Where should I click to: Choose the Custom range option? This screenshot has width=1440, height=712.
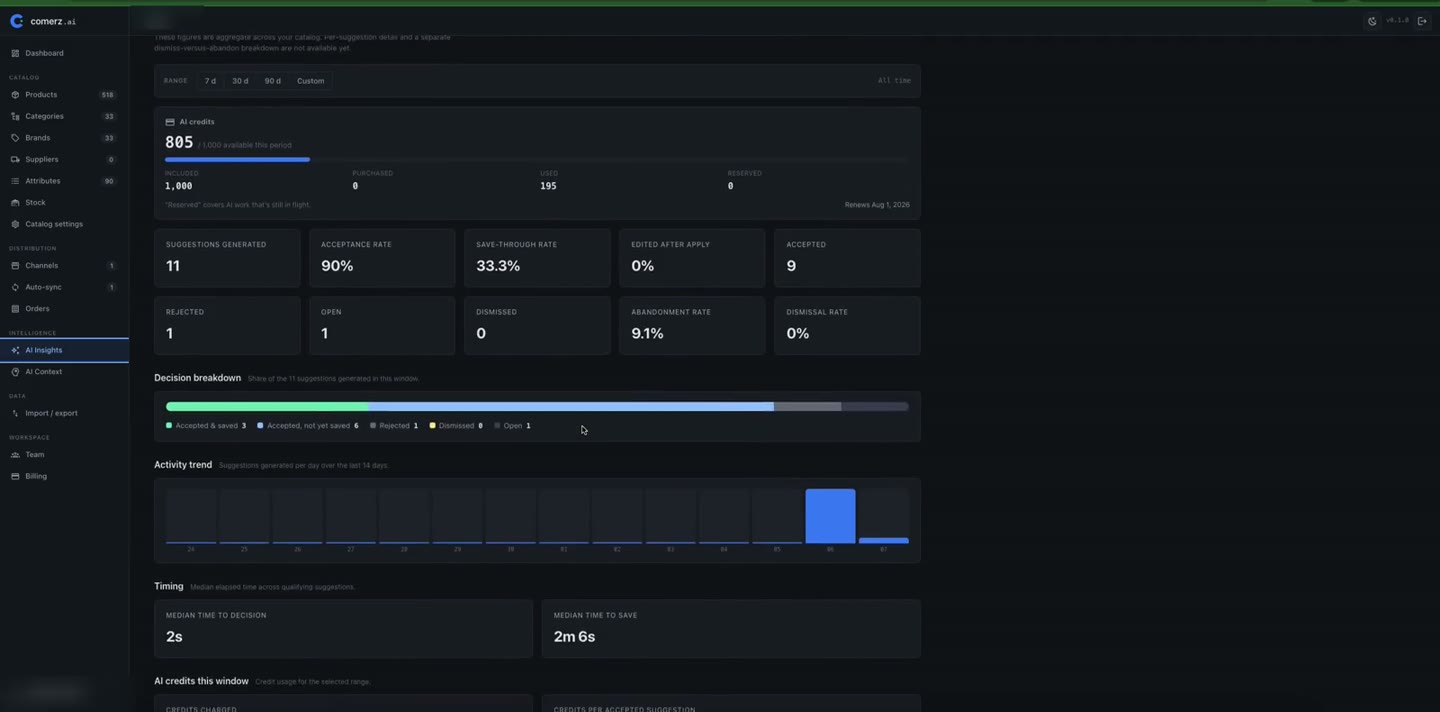click(x=310, y=81)
